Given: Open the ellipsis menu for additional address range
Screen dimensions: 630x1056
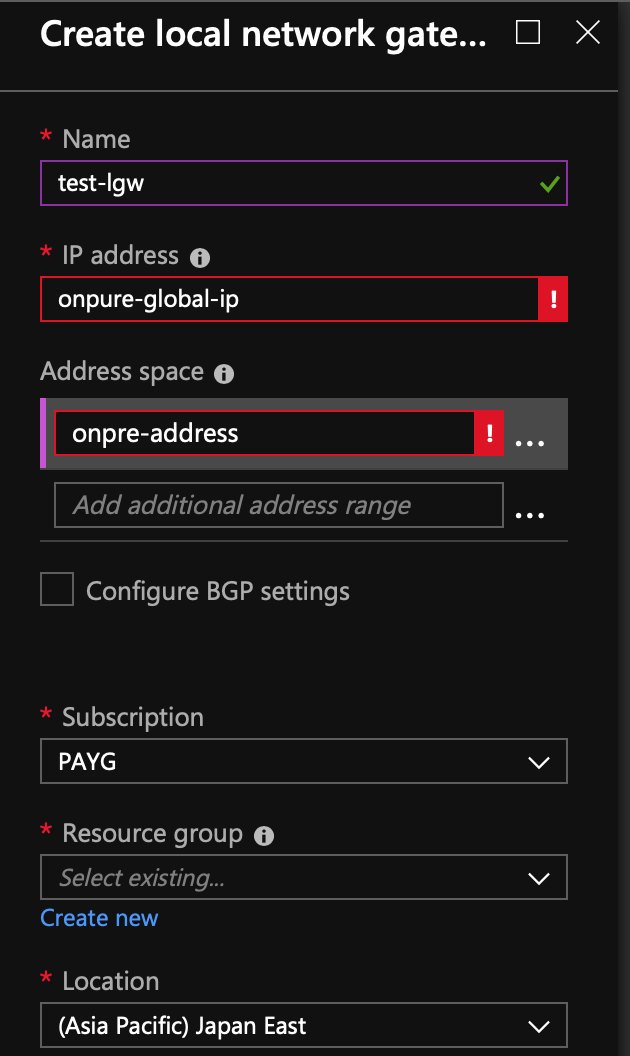Looking at the screenshot, I should [531, 513].
